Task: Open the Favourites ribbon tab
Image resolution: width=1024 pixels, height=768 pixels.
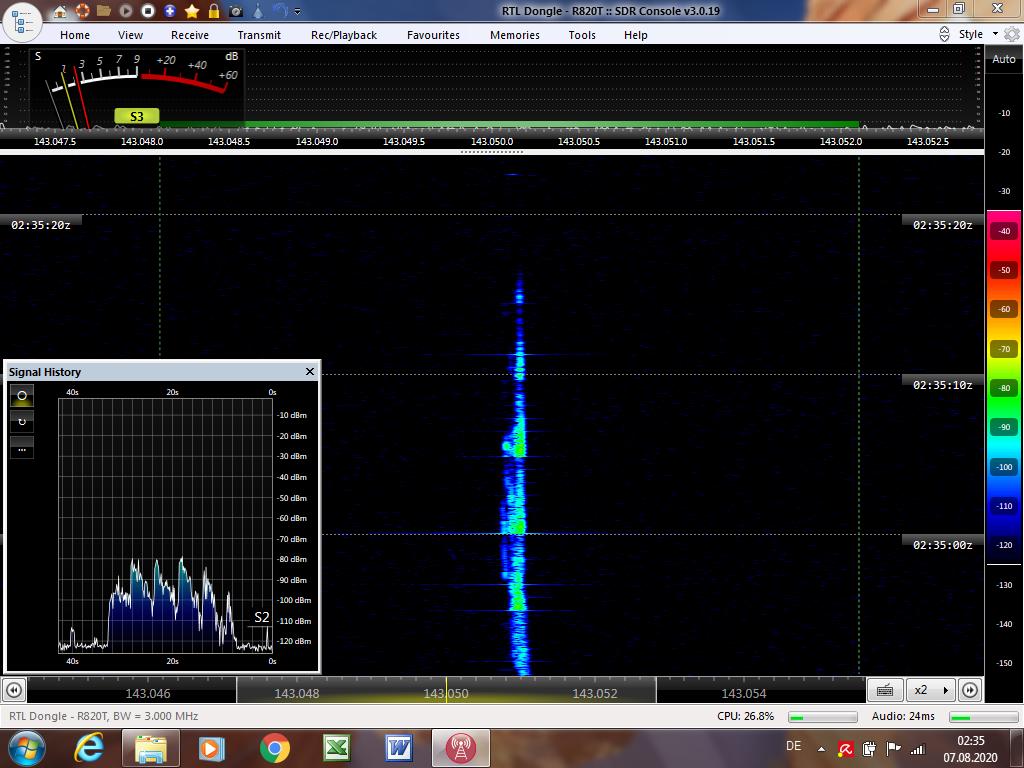Action: 434,35
